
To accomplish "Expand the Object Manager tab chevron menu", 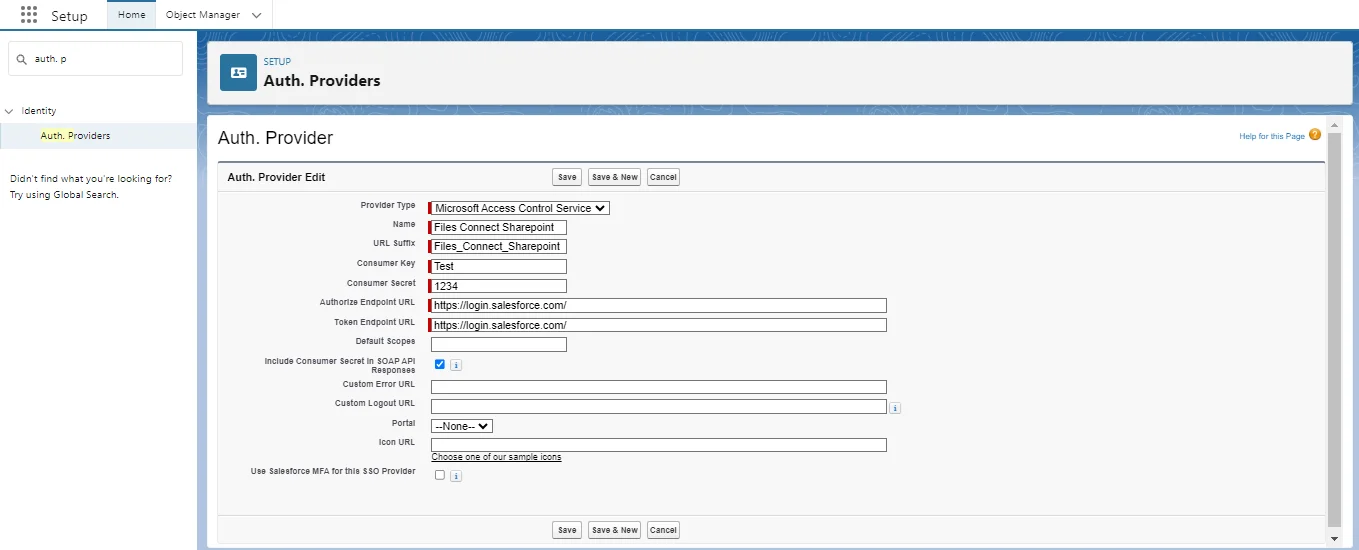I will pyautogui.click(x=257, y=15).
